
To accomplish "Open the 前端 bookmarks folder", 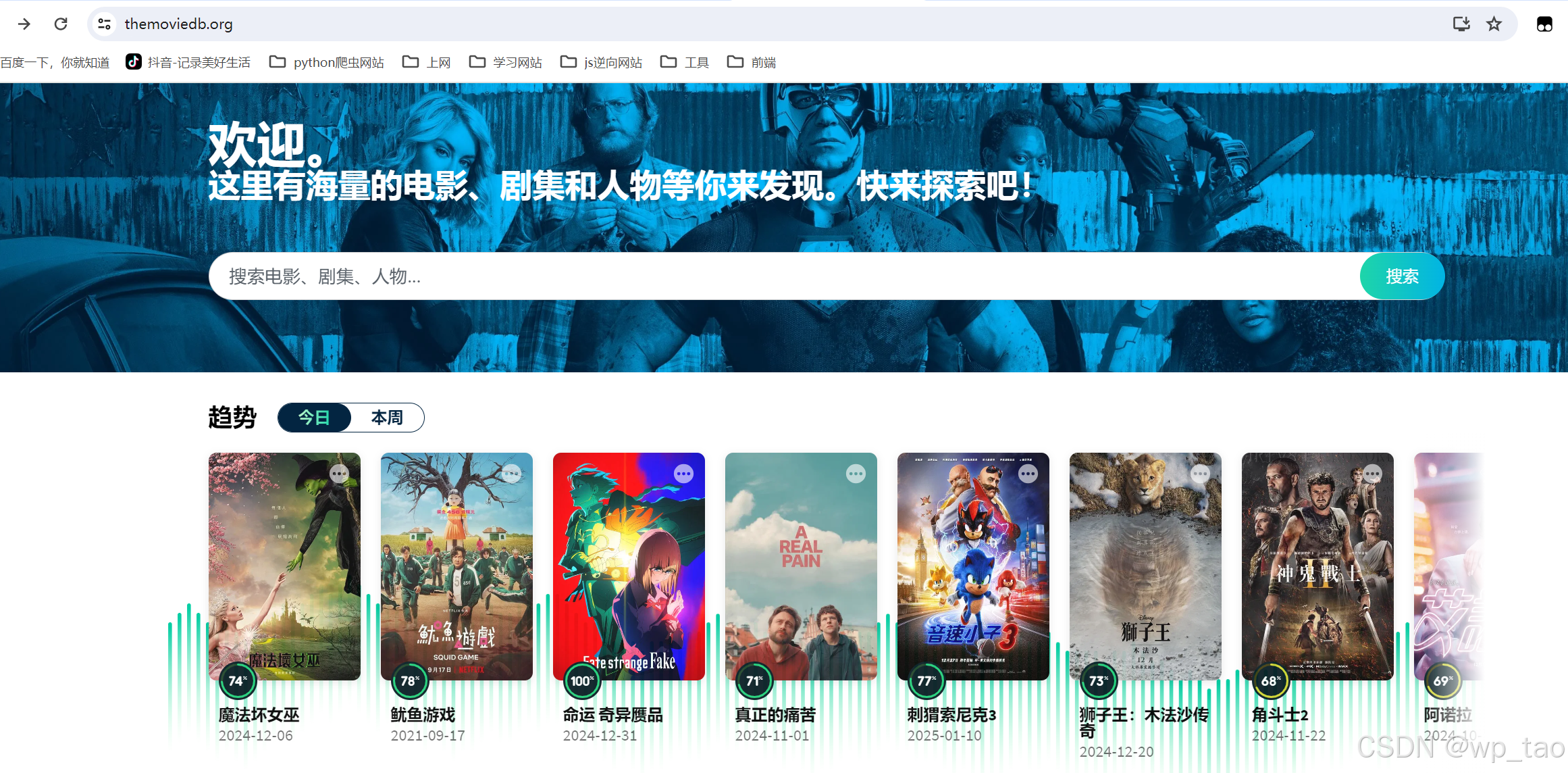I will pyautogui.click(x=752, y=62).
